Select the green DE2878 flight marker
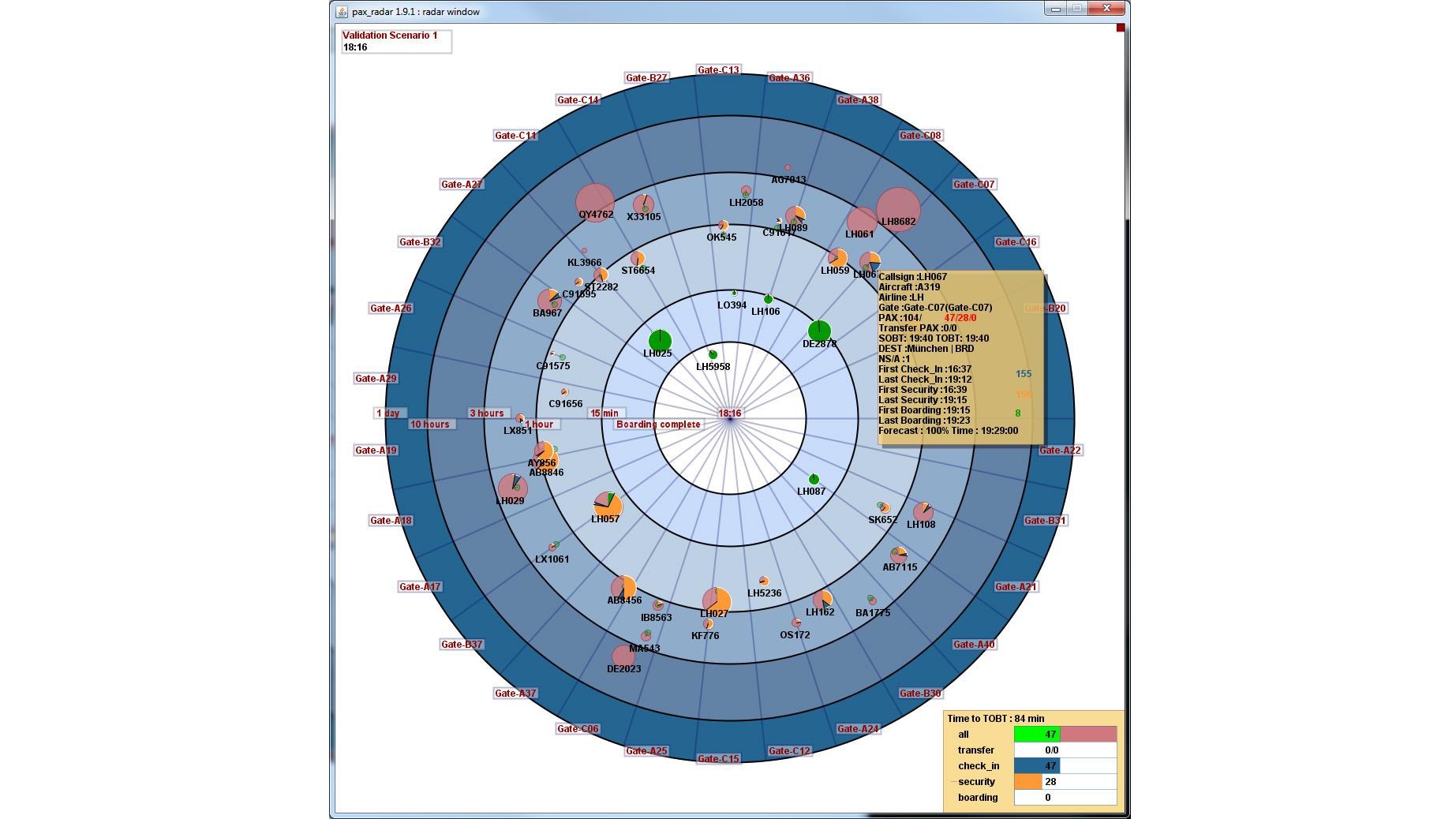1456x819 pixels. click(819, 328)
